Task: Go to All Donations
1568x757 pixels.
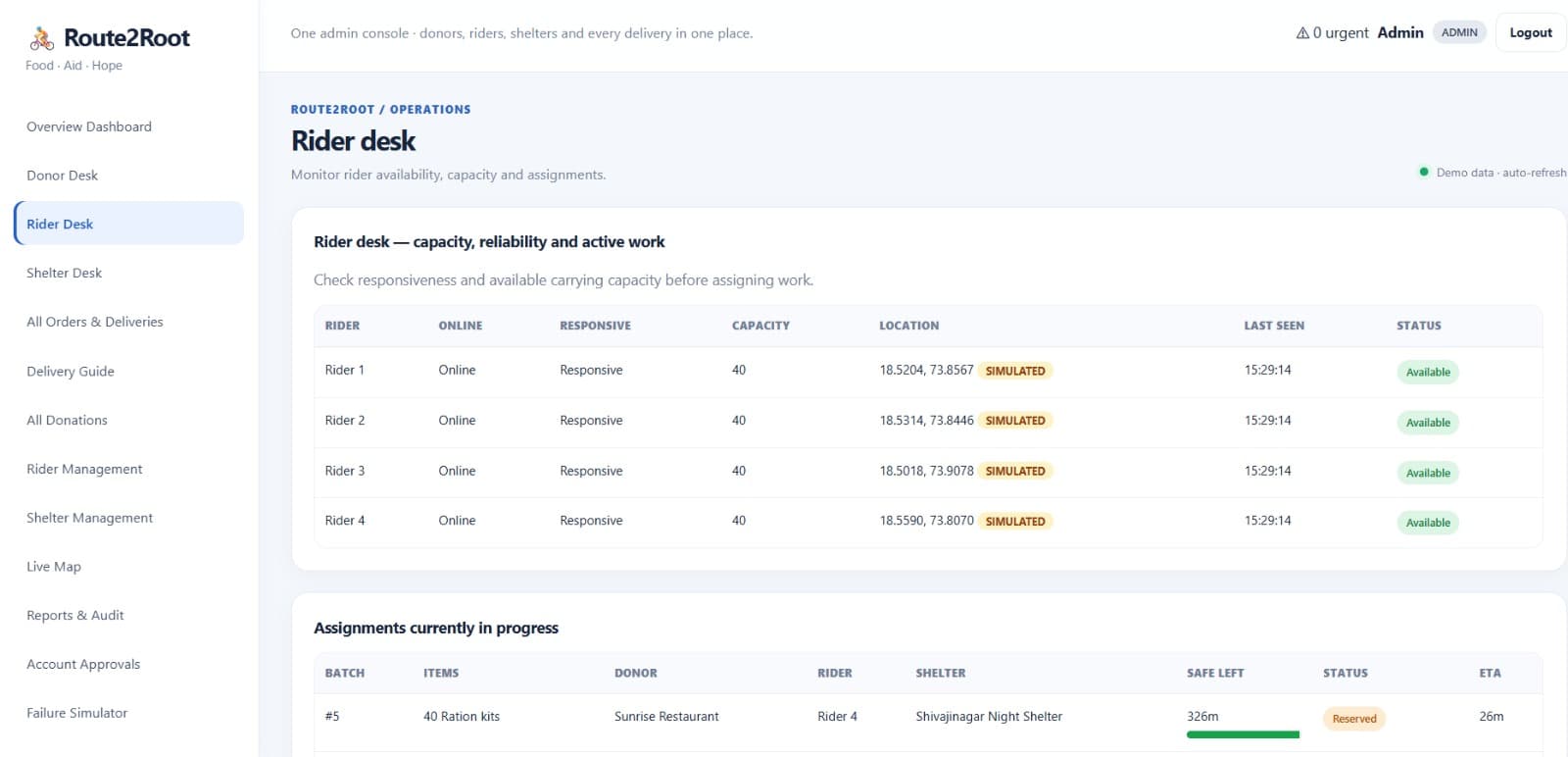Action: coord(67,420)
